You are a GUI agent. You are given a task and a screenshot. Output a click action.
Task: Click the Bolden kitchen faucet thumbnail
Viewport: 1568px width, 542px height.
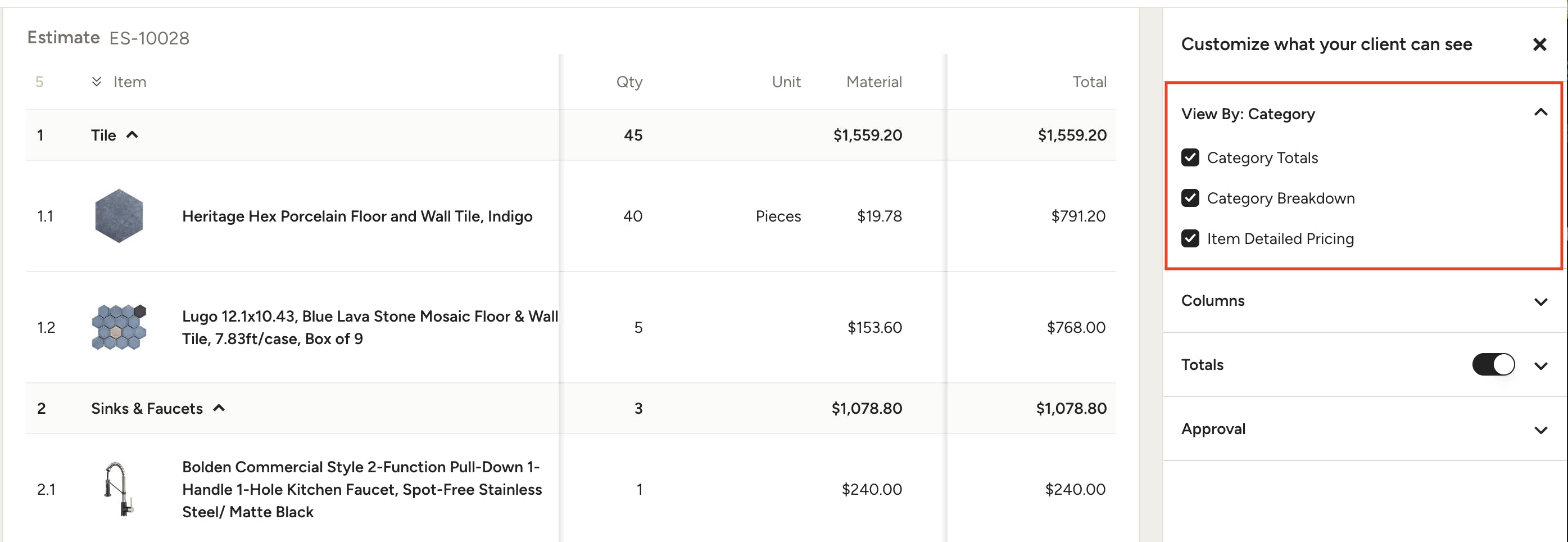tap(119, 489)
